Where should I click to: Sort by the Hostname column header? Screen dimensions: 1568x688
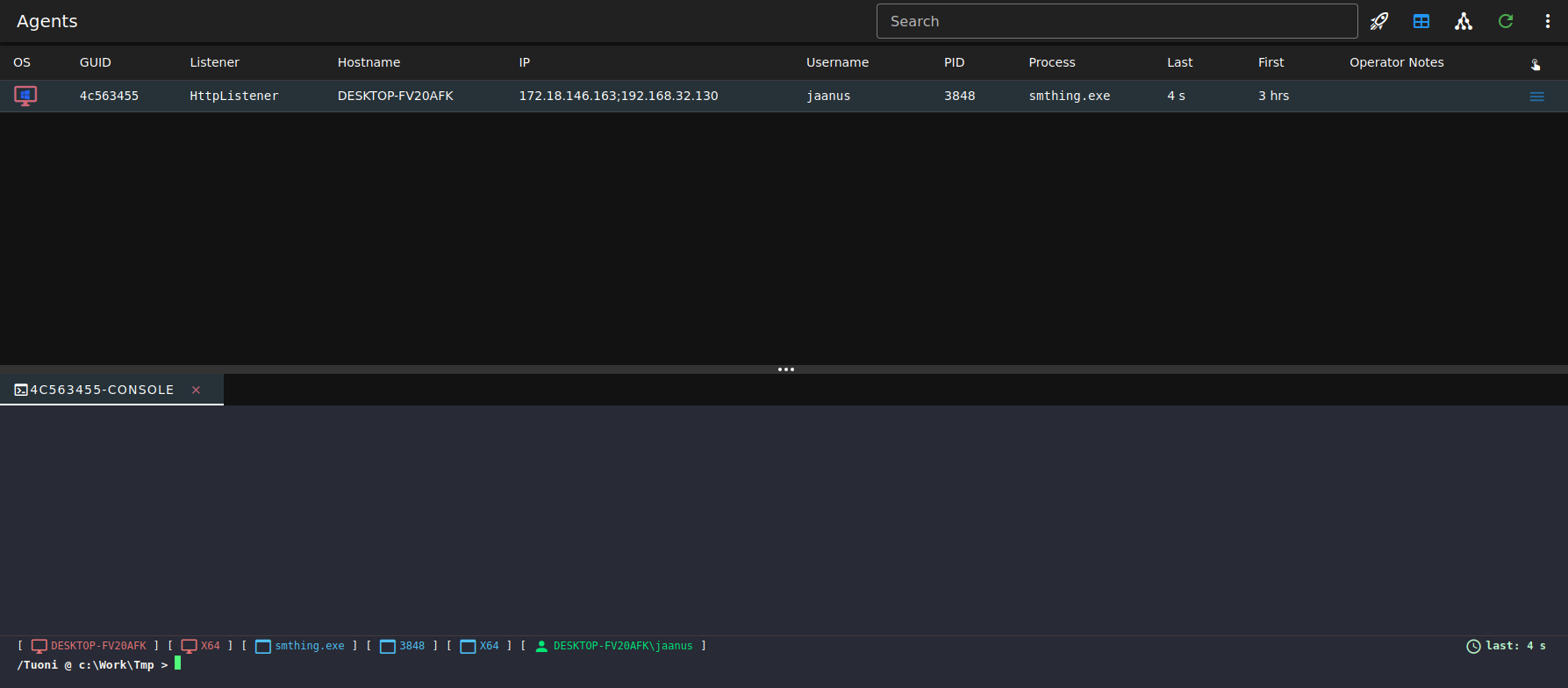(x=369, y=62)
